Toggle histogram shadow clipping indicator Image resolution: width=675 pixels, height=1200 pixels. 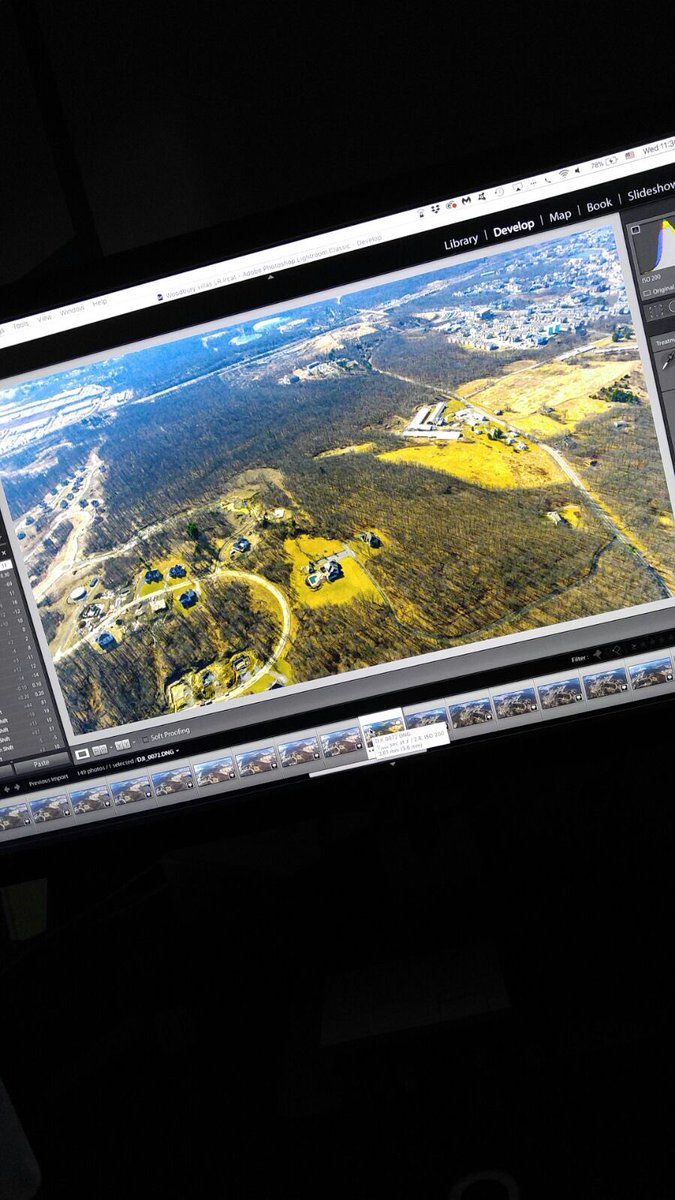pos(636,232)
